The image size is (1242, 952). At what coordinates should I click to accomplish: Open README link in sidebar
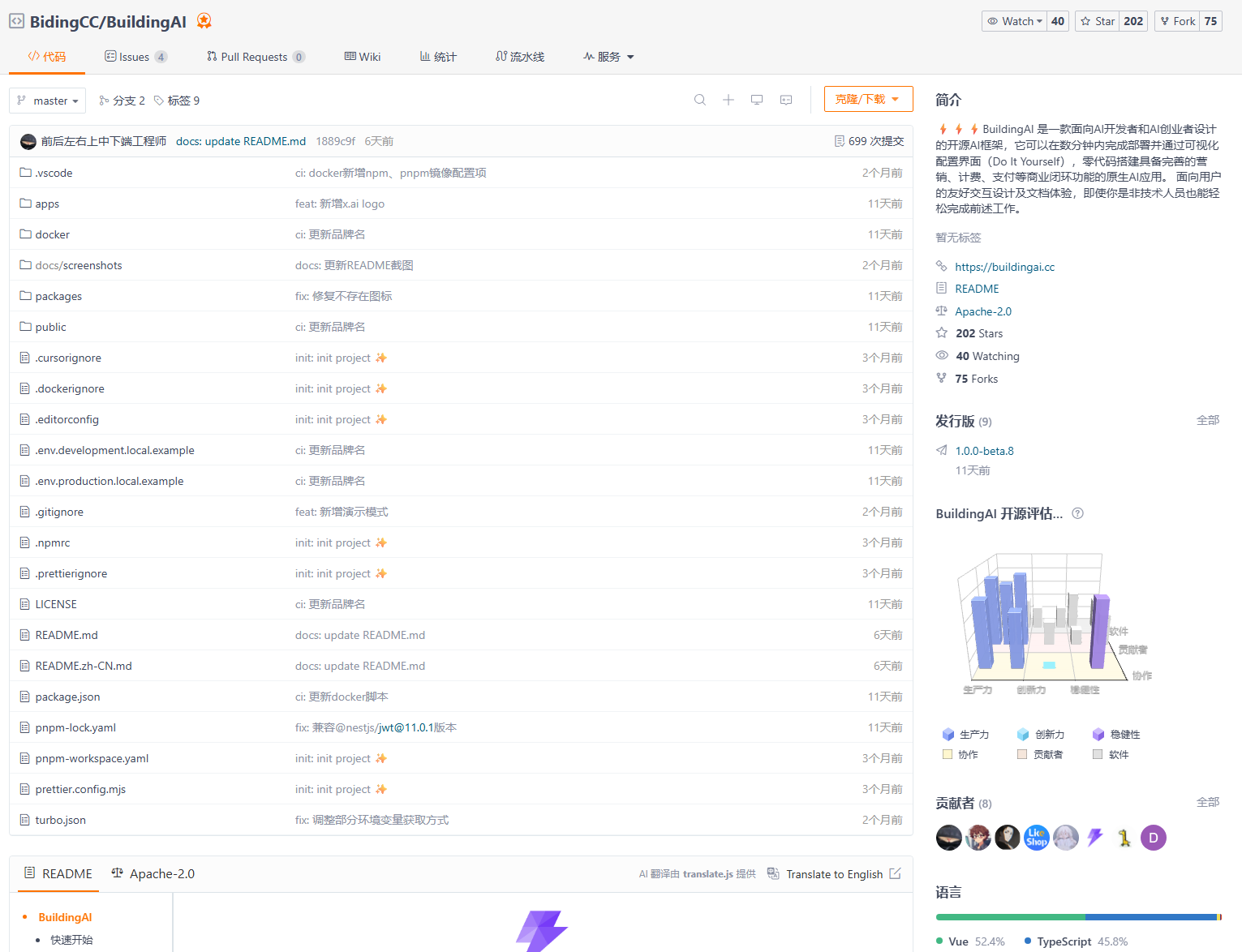click(x=977, y=289)
